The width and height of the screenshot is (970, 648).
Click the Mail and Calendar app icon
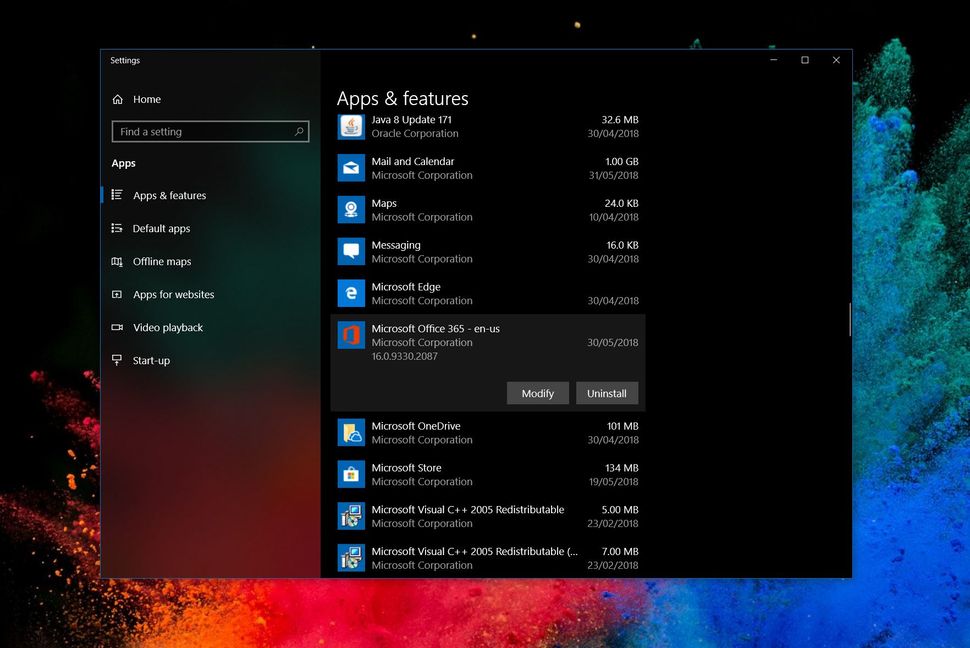pos(350,168)
